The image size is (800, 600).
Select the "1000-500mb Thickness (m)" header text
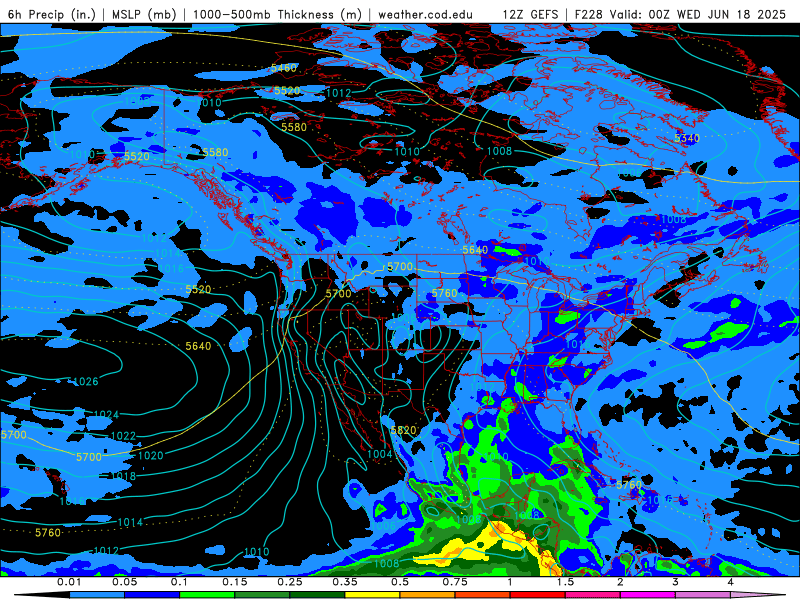(x=277, y=14)
